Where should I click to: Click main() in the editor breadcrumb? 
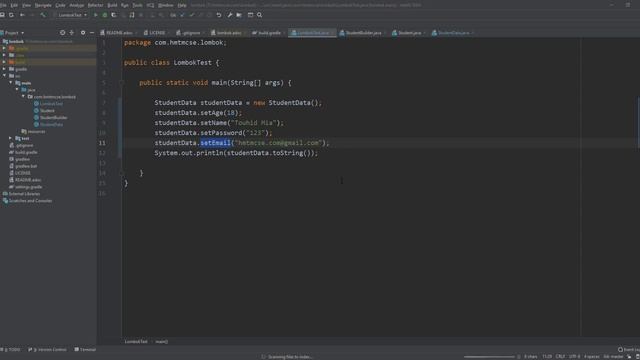click(162, 342)
